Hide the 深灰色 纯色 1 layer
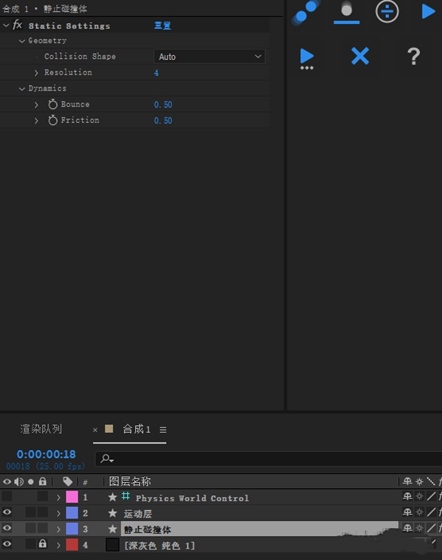Image resolution: width=442 pixels, height=560 pixels. coord(7,544)
